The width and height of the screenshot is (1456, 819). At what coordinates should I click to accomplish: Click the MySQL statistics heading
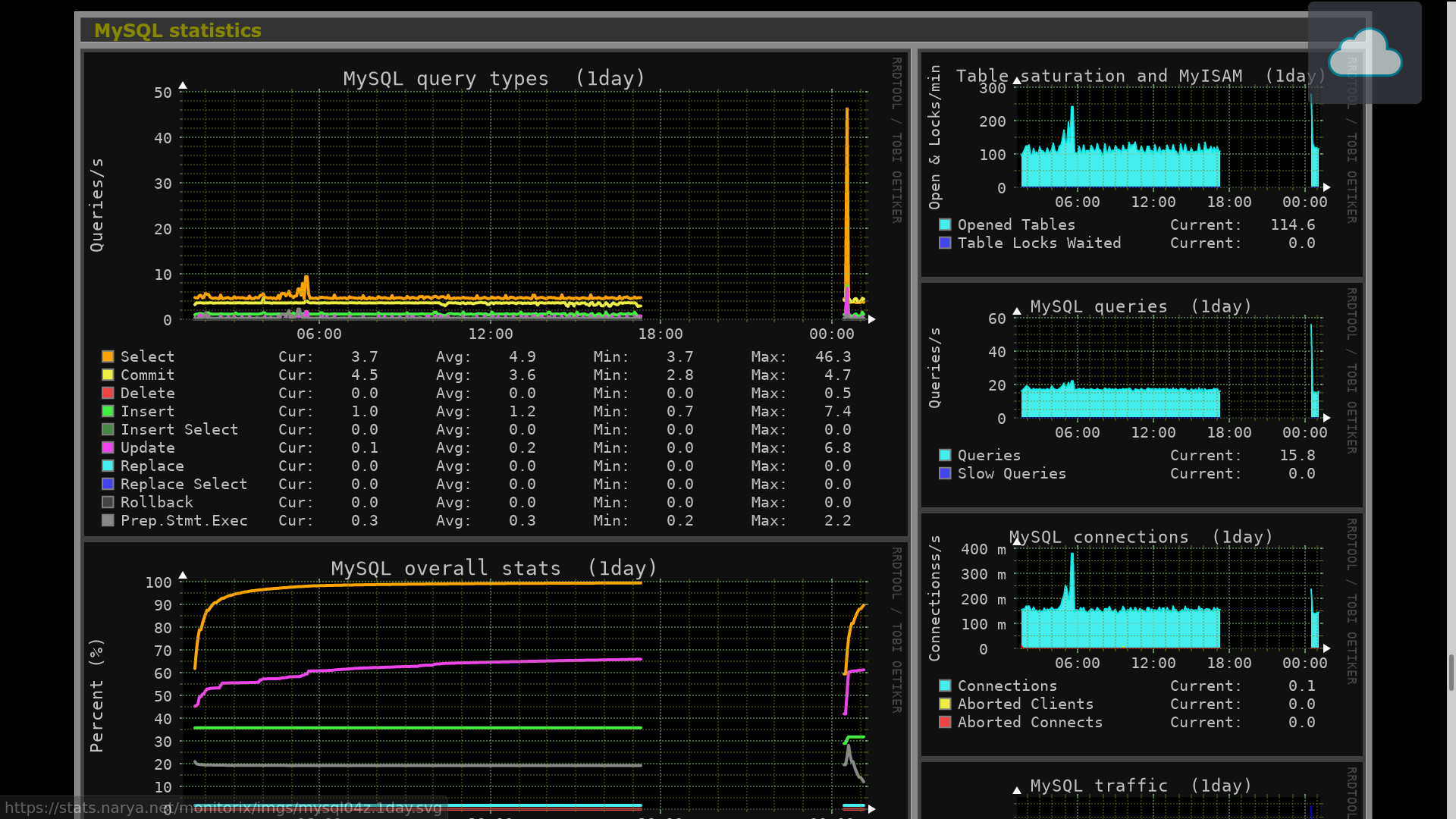coord(177,30)
